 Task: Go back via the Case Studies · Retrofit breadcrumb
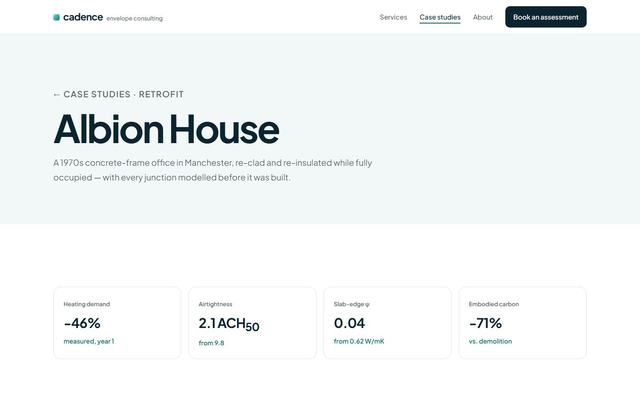point(119,94)
